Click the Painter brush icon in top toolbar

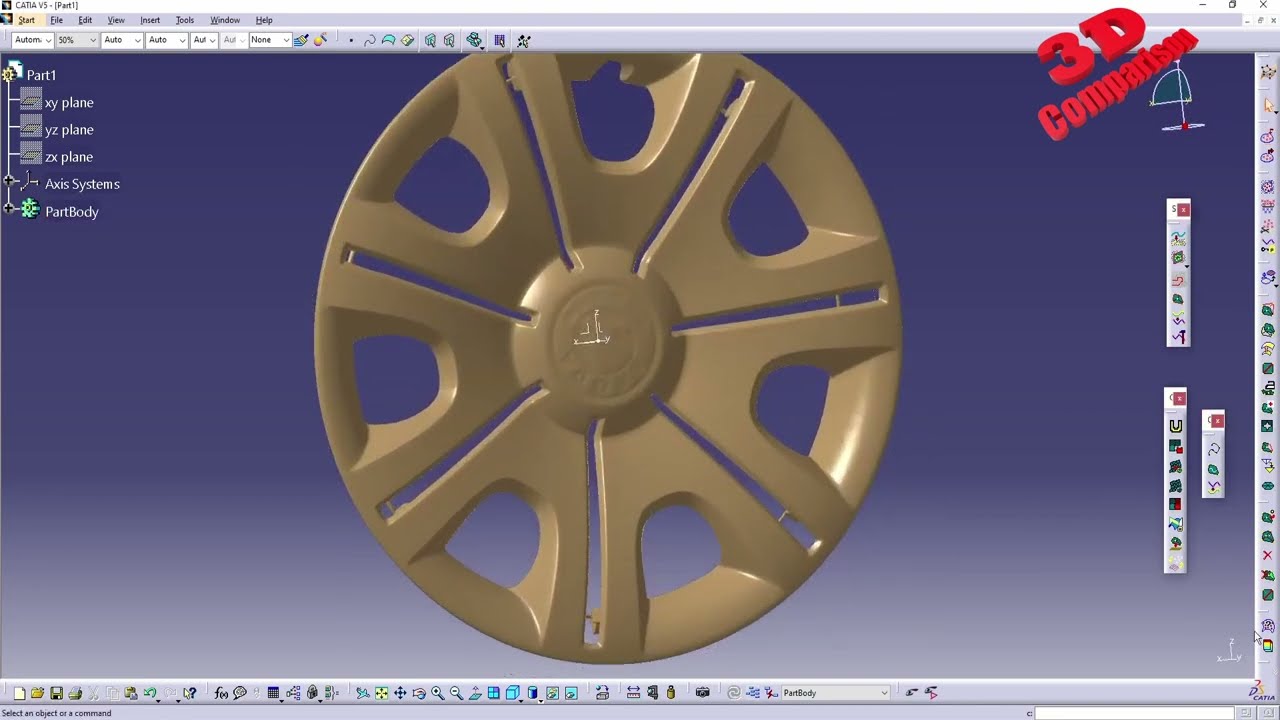point(300,40)
